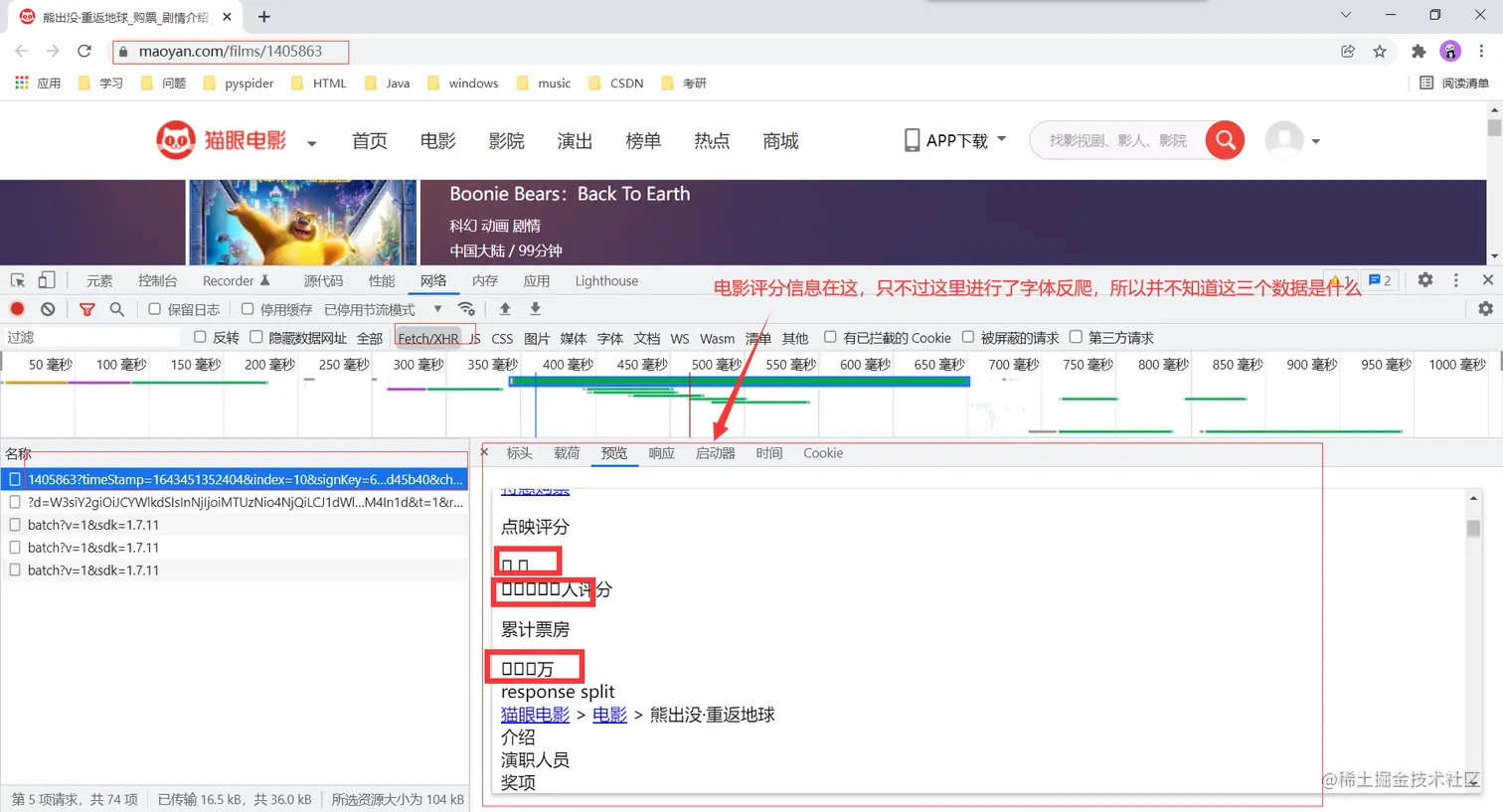Close the DevTools panel

coord(1488,280)
